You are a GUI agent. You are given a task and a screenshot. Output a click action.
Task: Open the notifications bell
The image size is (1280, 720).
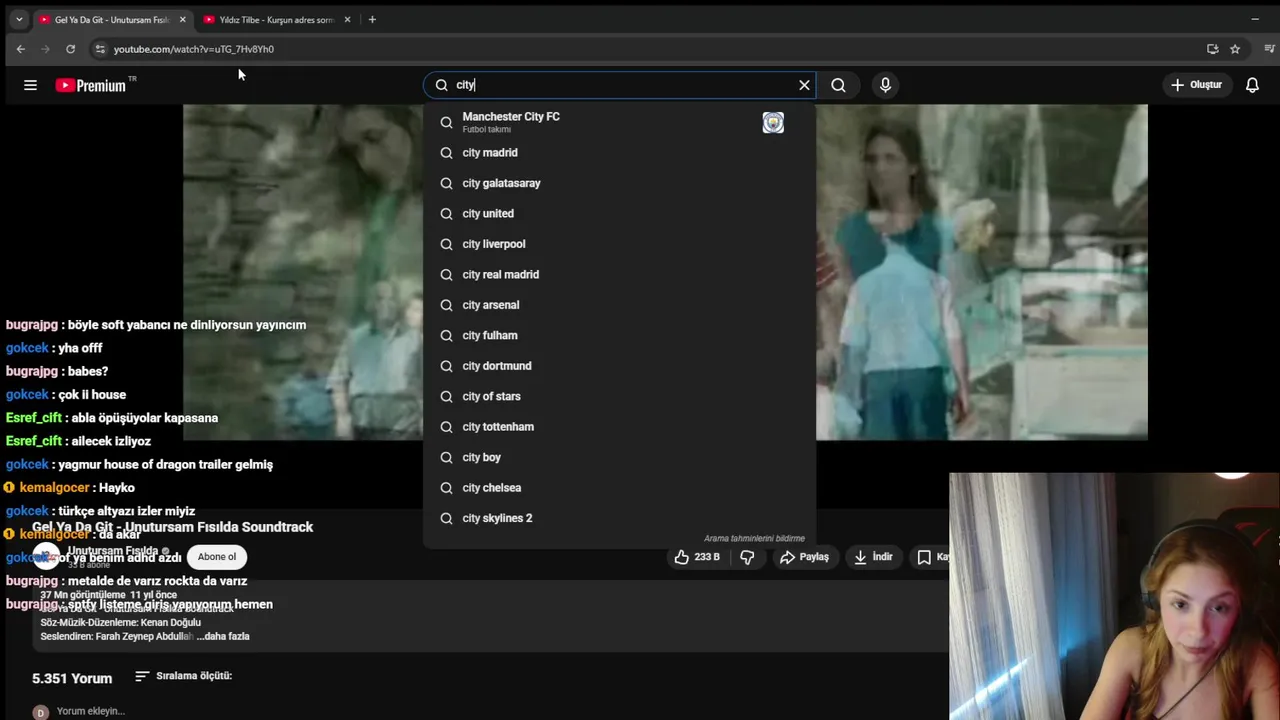point(1252,85)
